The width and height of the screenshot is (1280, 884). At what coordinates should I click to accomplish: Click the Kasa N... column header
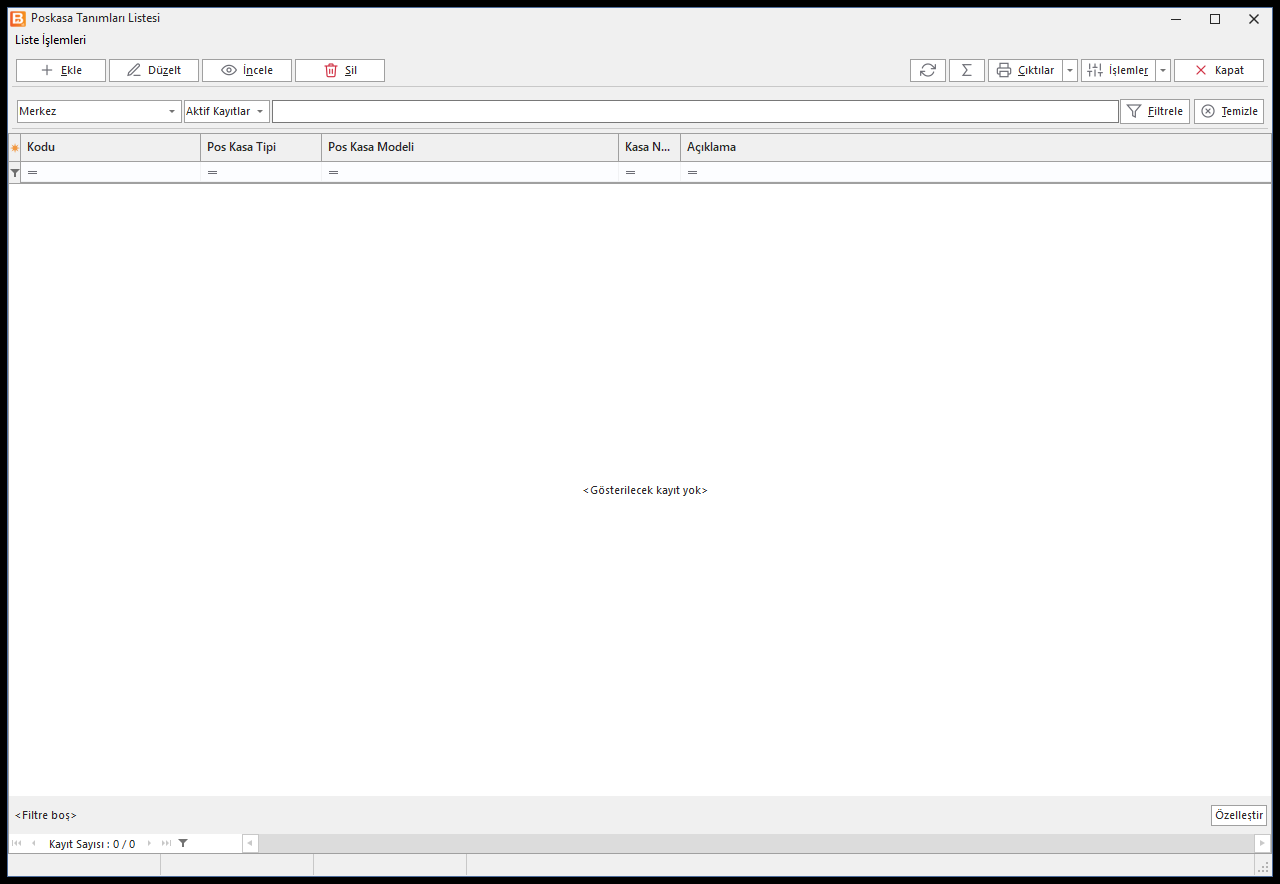650,147
